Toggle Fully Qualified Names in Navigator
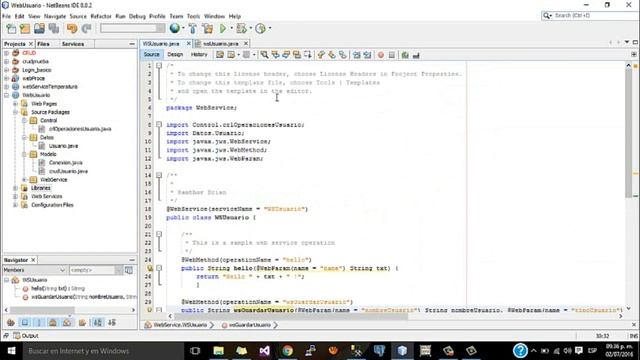The width and height of the screenshot is (640, 360). pos(82,322)
